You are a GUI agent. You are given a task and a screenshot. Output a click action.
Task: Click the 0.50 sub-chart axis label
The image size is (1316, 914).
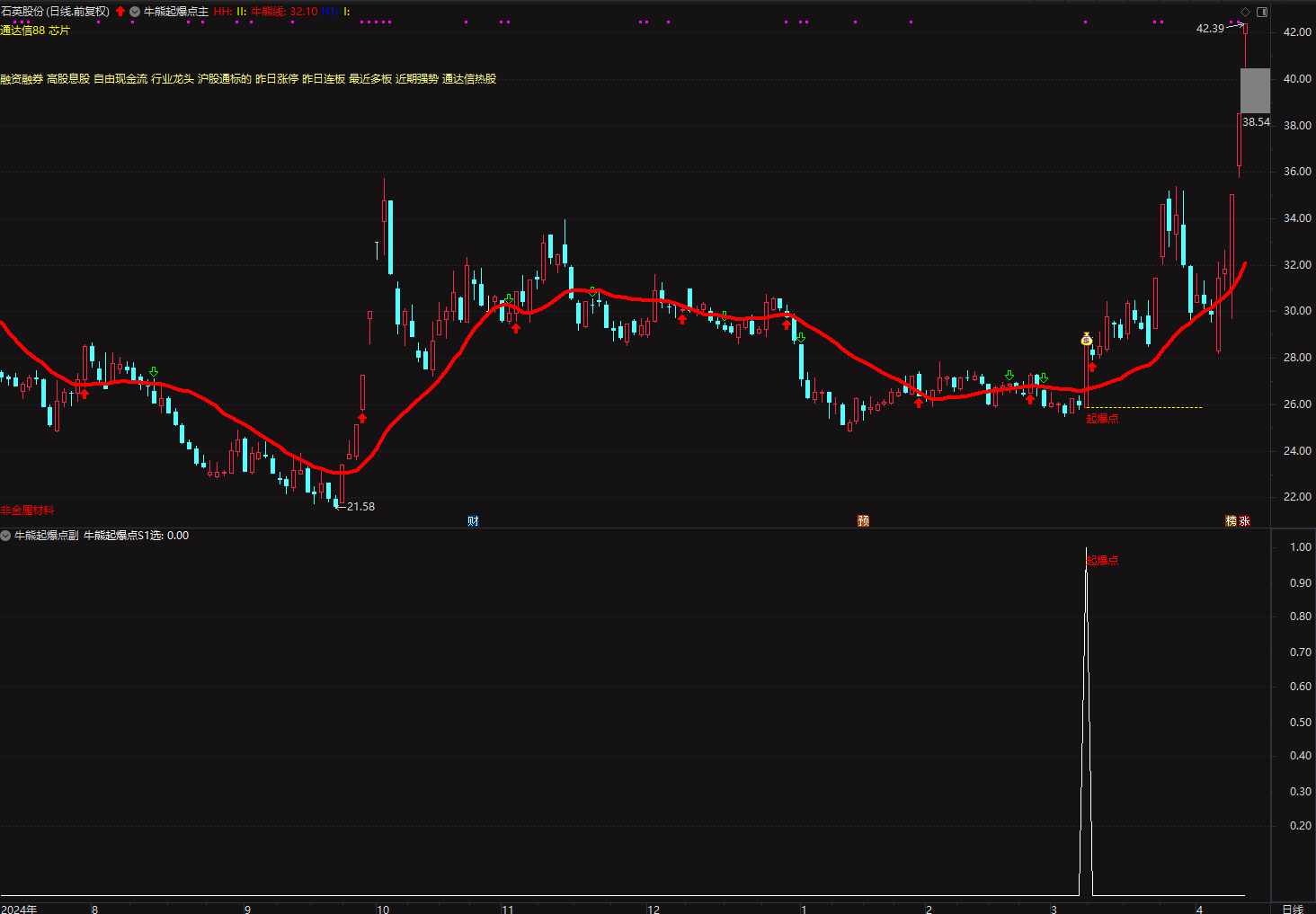[x=1300, y=723]
